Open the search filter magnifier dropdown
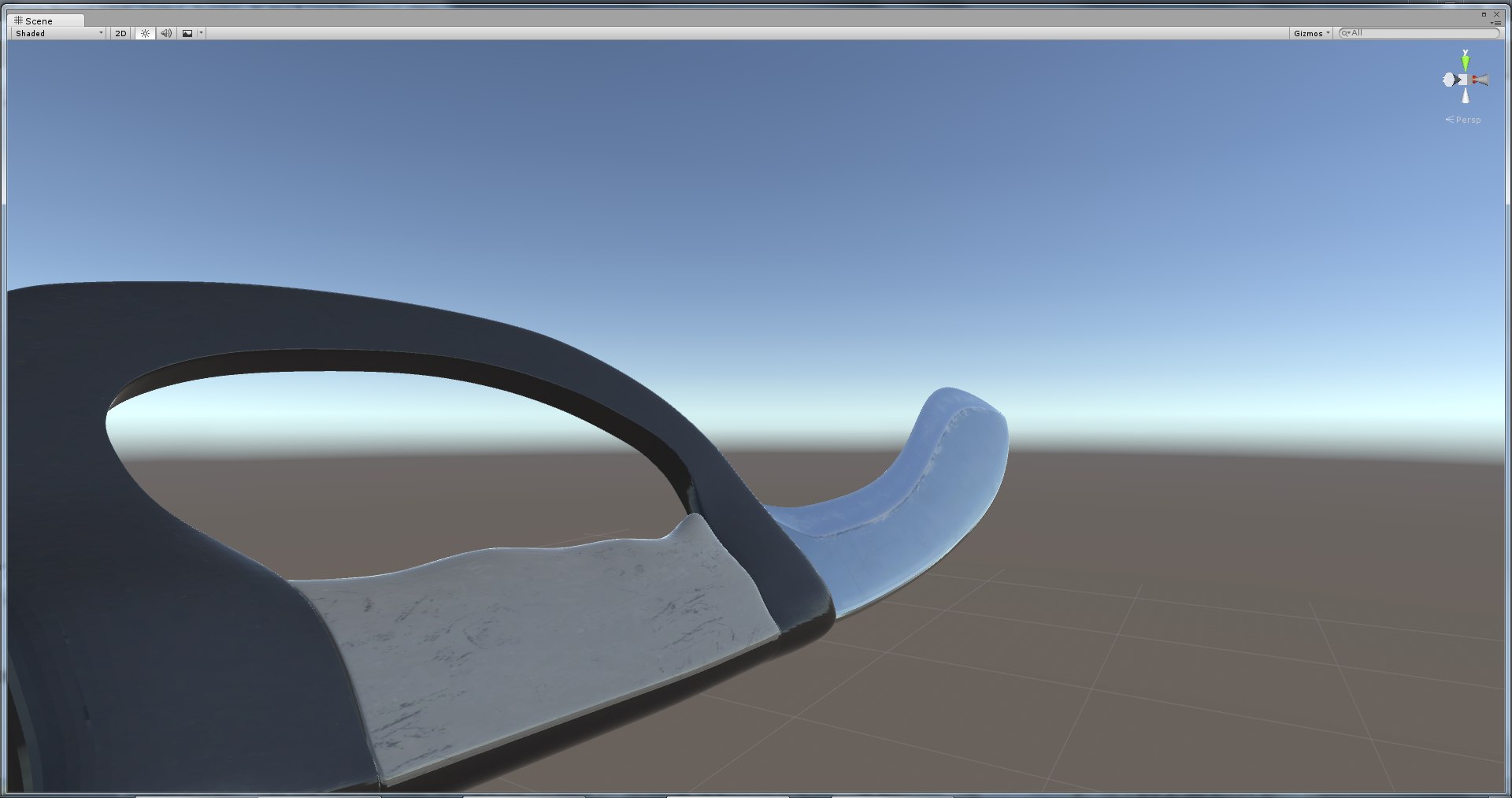Image resolution: width=1512 pixels, height=798 pixels. pos(1347,33)
